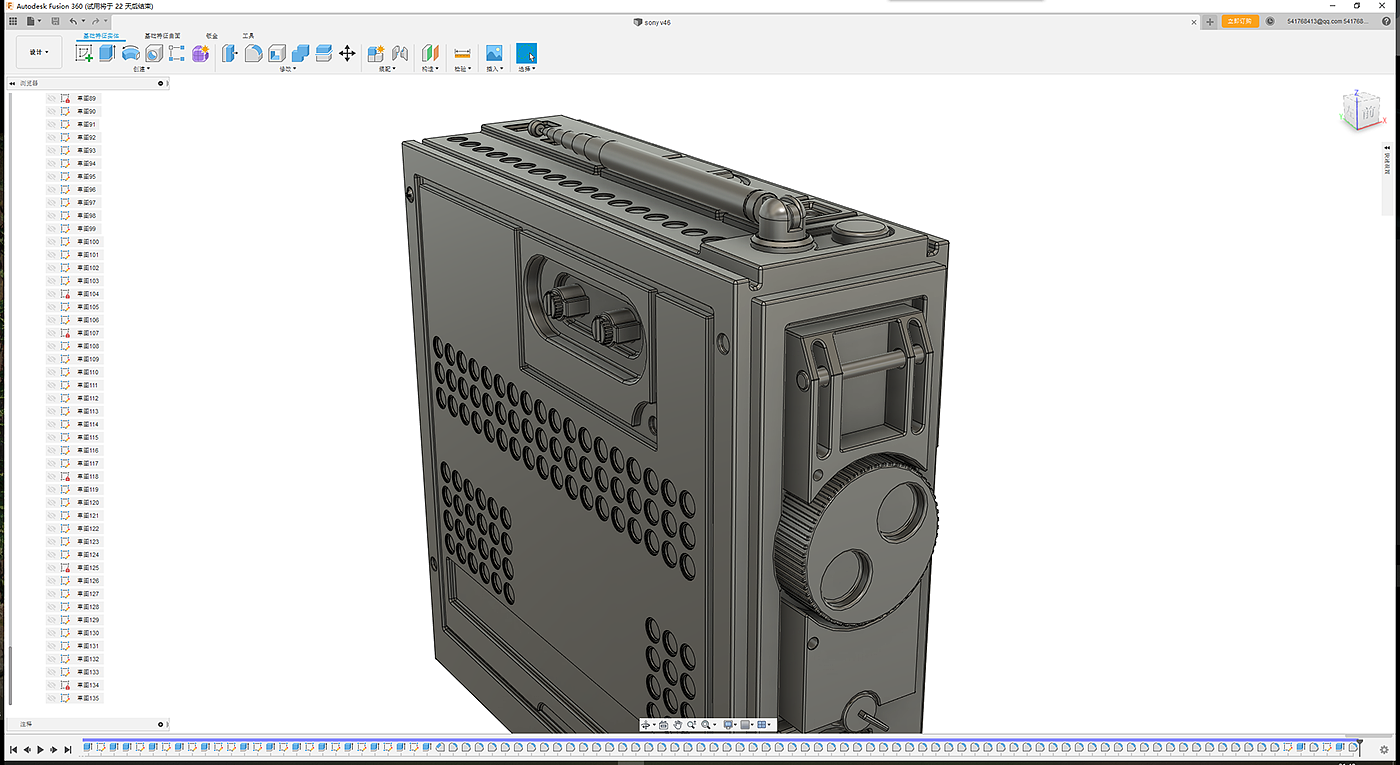Select the Extrude tool in toolbar
This screenshot has width=1400, height=765.
[107, 53]
